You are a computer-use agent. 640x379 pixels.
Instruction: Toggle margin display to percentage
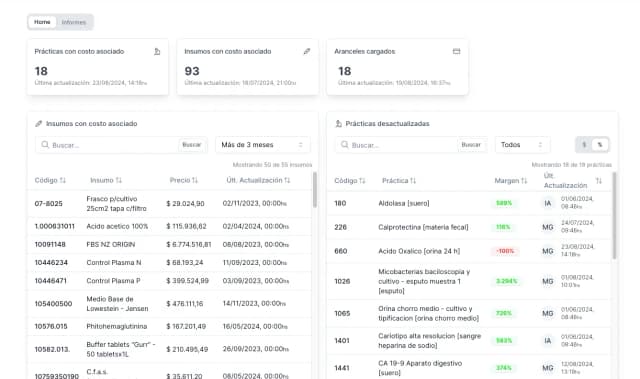coord(600,145)
